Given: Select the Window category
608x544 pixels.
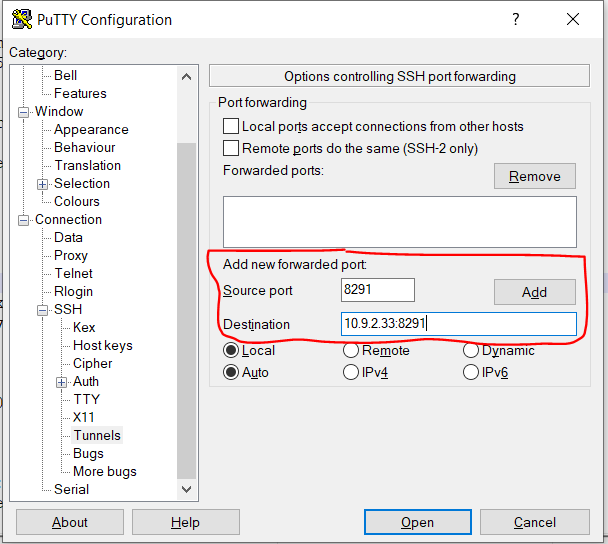Looking at the screenshot, I should pyautogui.click(x=59, y=111).
